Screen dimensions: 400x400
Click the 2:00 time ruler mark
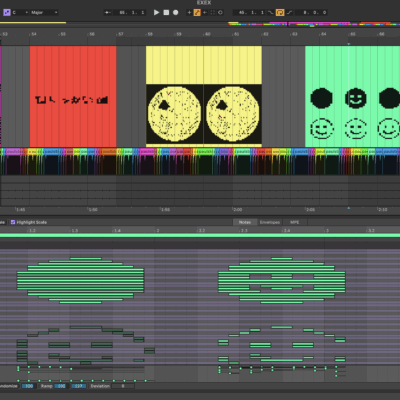coord(238,210)
